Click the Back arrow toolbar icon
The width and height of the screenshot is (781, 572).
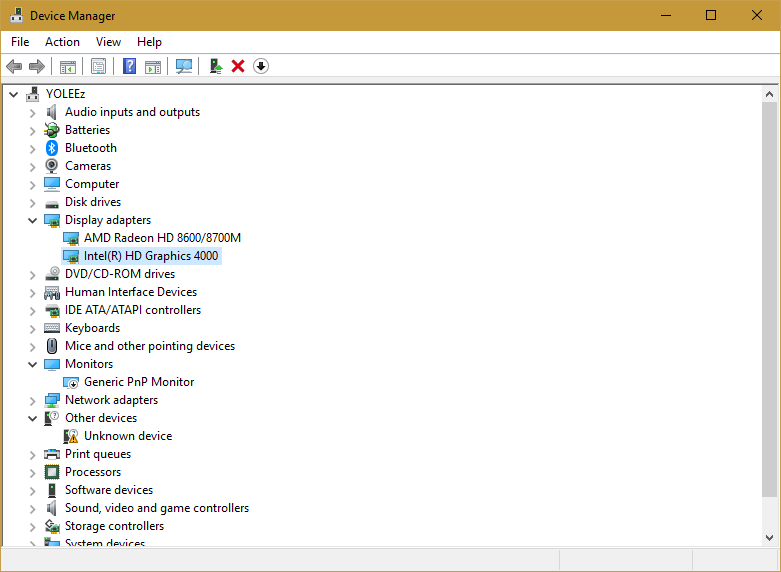click(x=14, y=66)
